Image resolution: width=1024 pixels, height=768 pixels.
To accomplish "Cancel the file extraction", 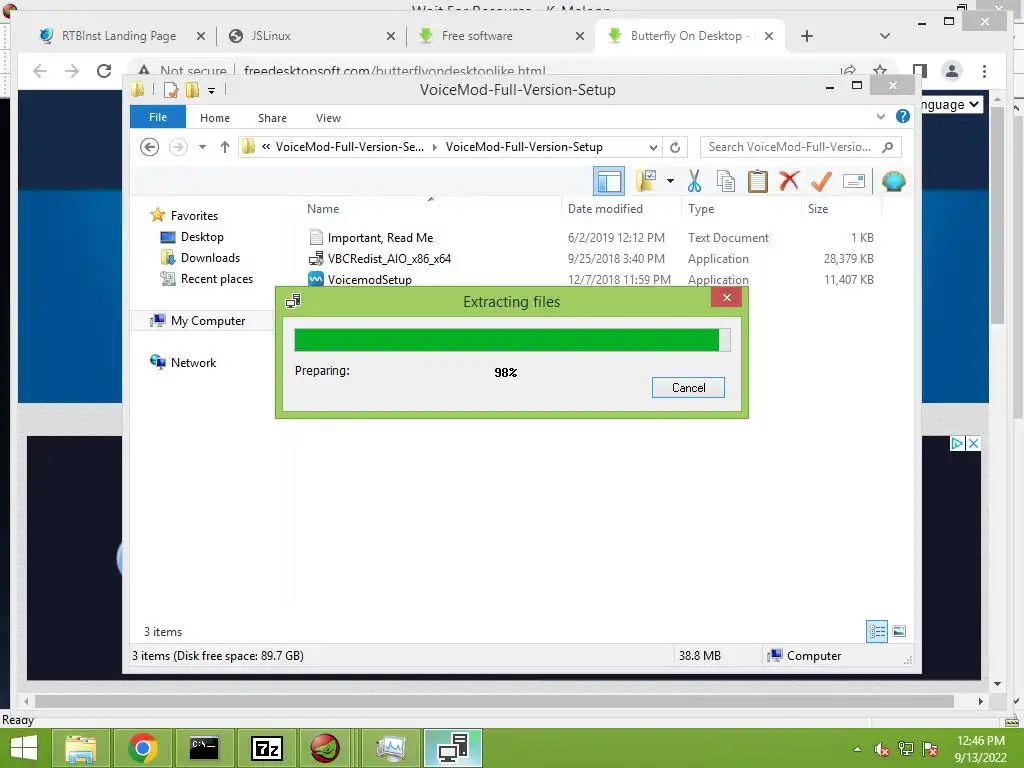I will (x=688, y=387).
